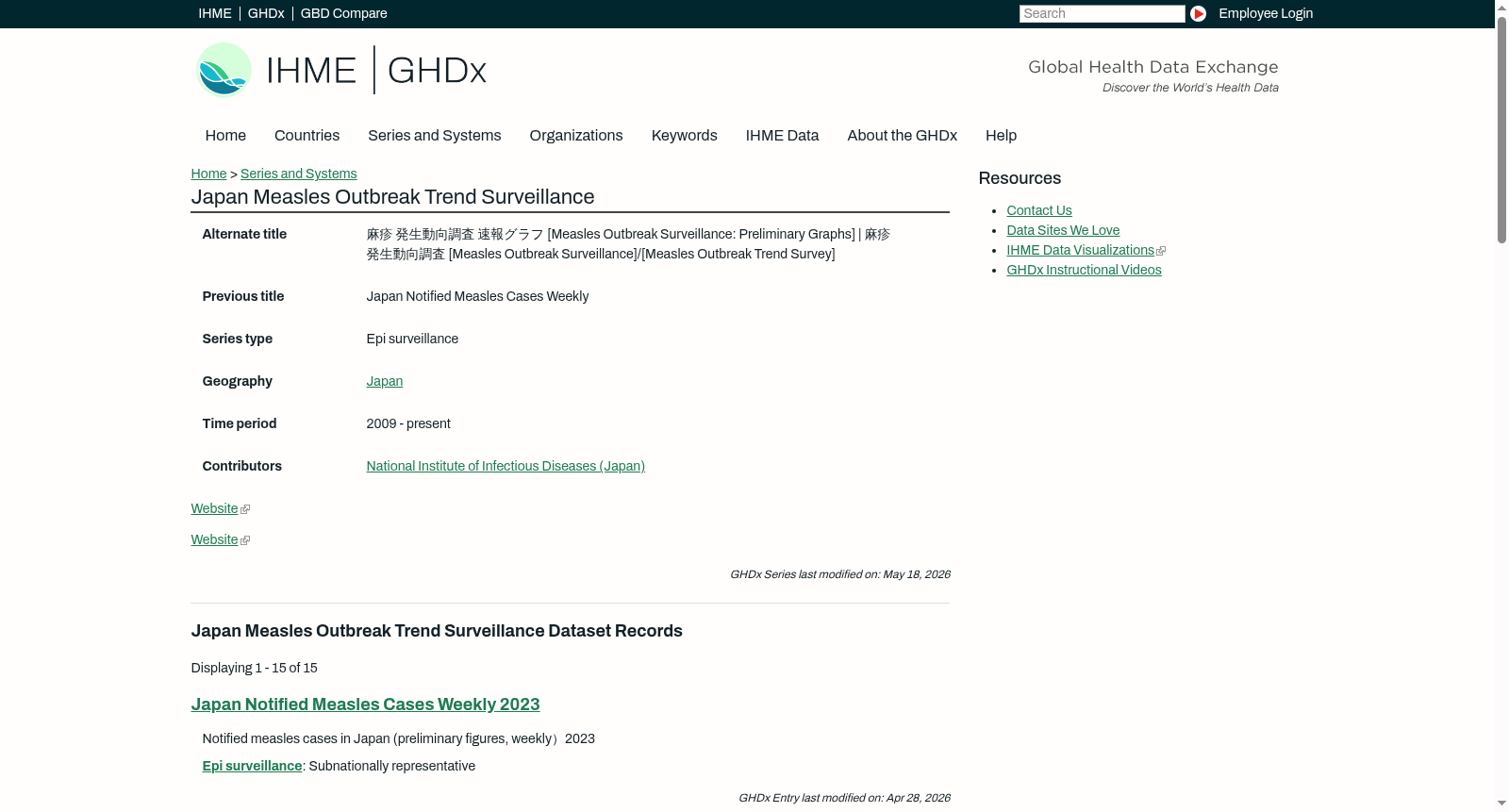Click the '2009 - present' time period value
Viewport: 1509px width, 812px height.
click(408, 423)
